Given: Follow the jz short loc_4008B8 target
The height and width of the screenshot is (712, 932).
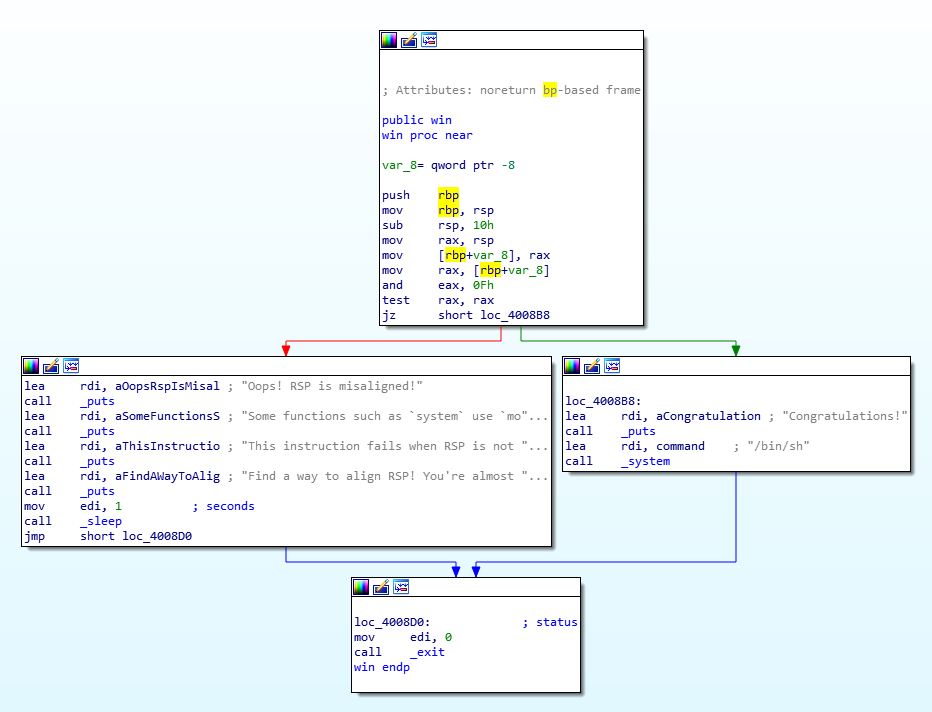Looking at the screenshot, I should pyautogui.click(x=515, y=315).
